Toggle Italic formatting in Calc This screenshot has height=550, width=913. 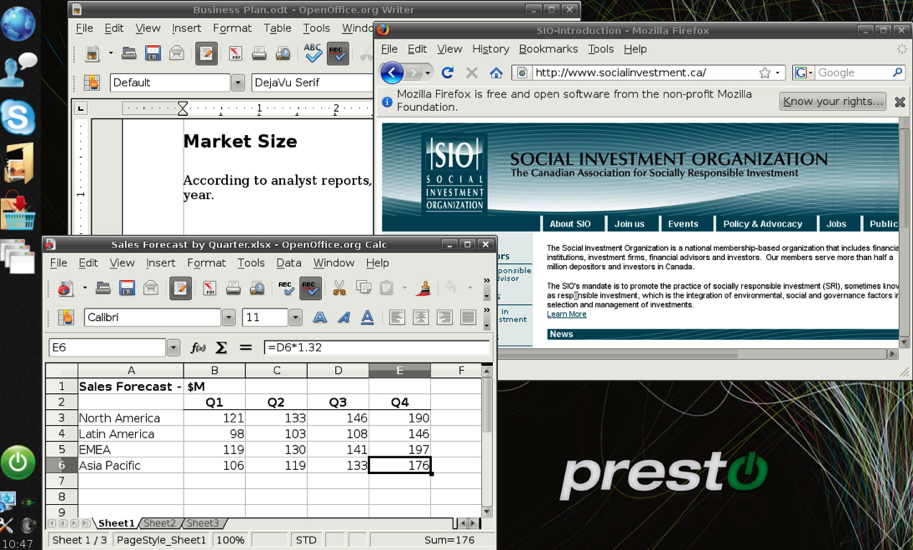pyautogui.click(x=344, y=317)
